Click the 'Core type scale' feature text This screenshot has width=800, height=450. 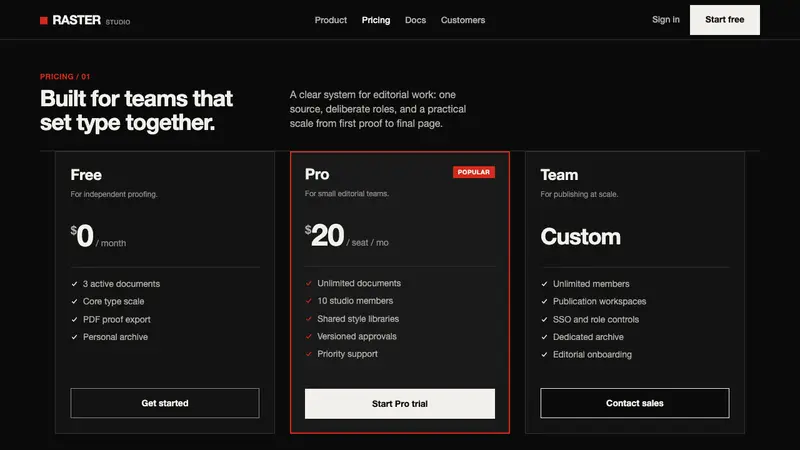113,302
